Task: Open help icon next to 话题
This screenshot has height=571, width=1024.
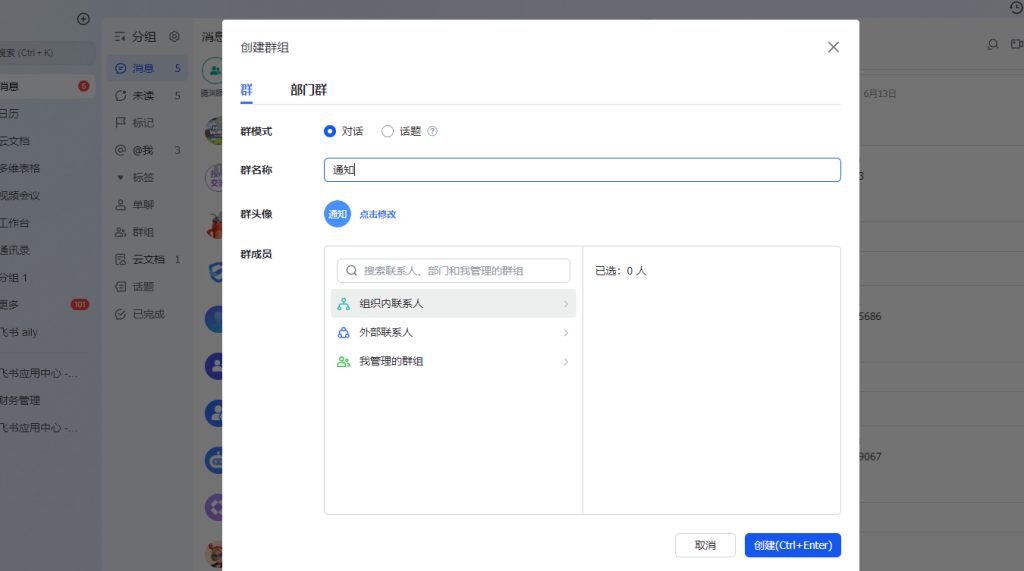Action: (x=432, y=131)
